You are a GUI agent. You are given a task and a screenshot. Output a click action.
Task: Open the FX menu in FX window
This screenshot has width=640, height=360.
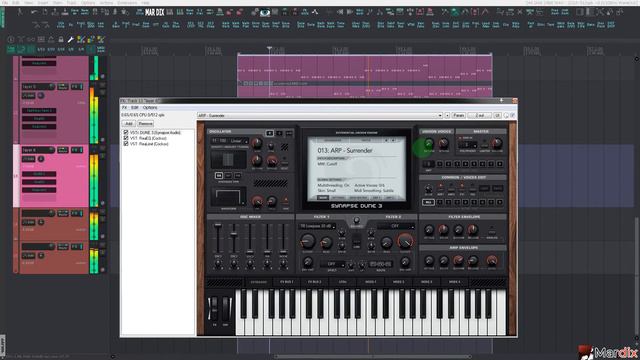(124, 107)
